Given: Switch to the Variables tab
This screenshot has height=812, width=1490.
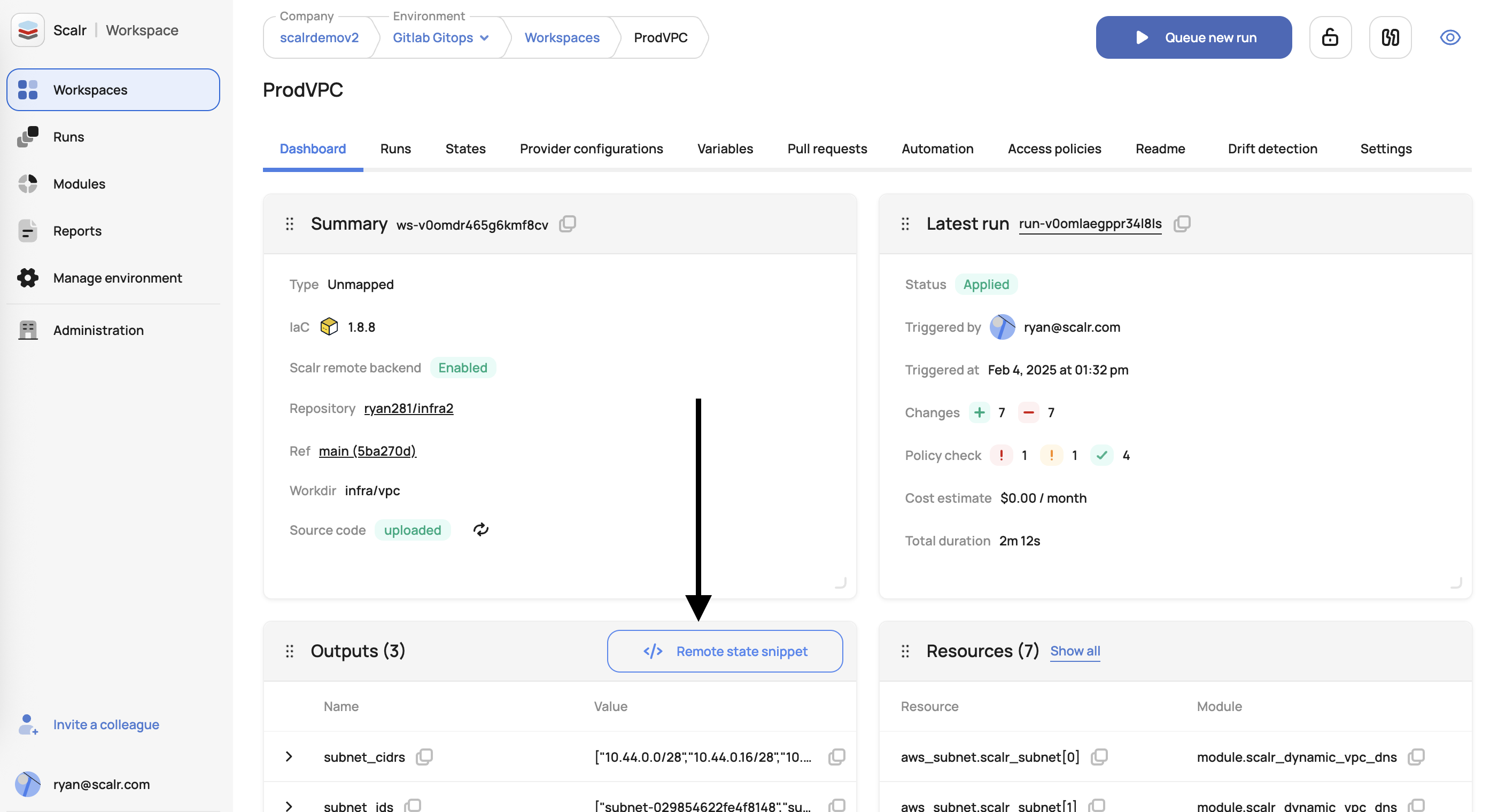Looking at the screenshot, I should [x=725, y=149].
